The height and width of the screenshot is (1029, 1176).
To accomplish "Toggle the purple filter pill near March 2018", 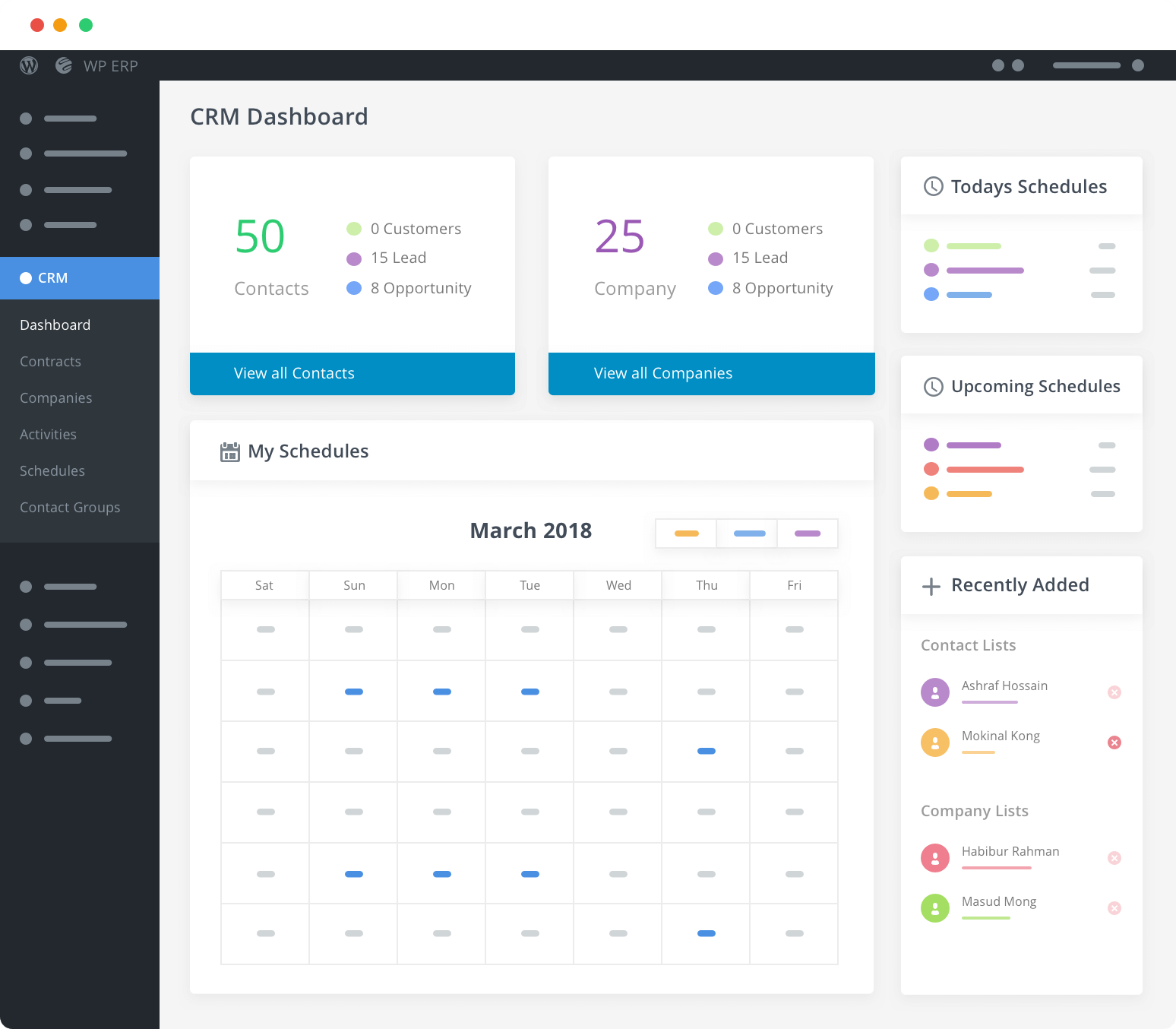I will [807, 533].
